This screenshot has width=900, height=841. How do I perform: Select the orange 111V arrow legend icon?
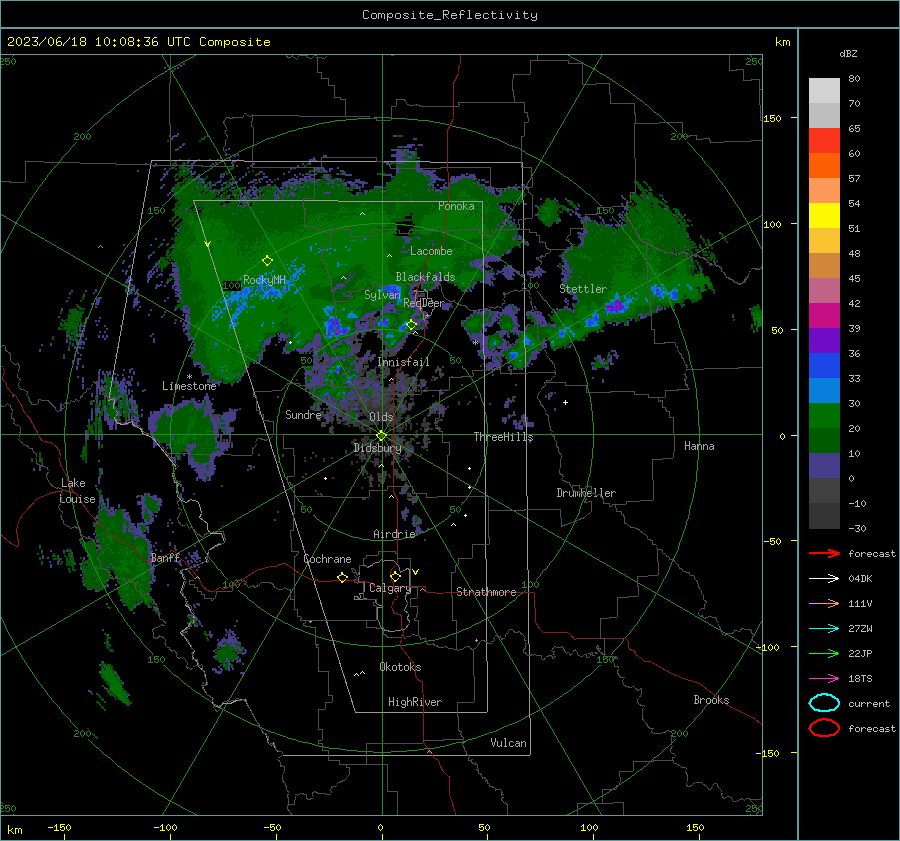(824, 603)
